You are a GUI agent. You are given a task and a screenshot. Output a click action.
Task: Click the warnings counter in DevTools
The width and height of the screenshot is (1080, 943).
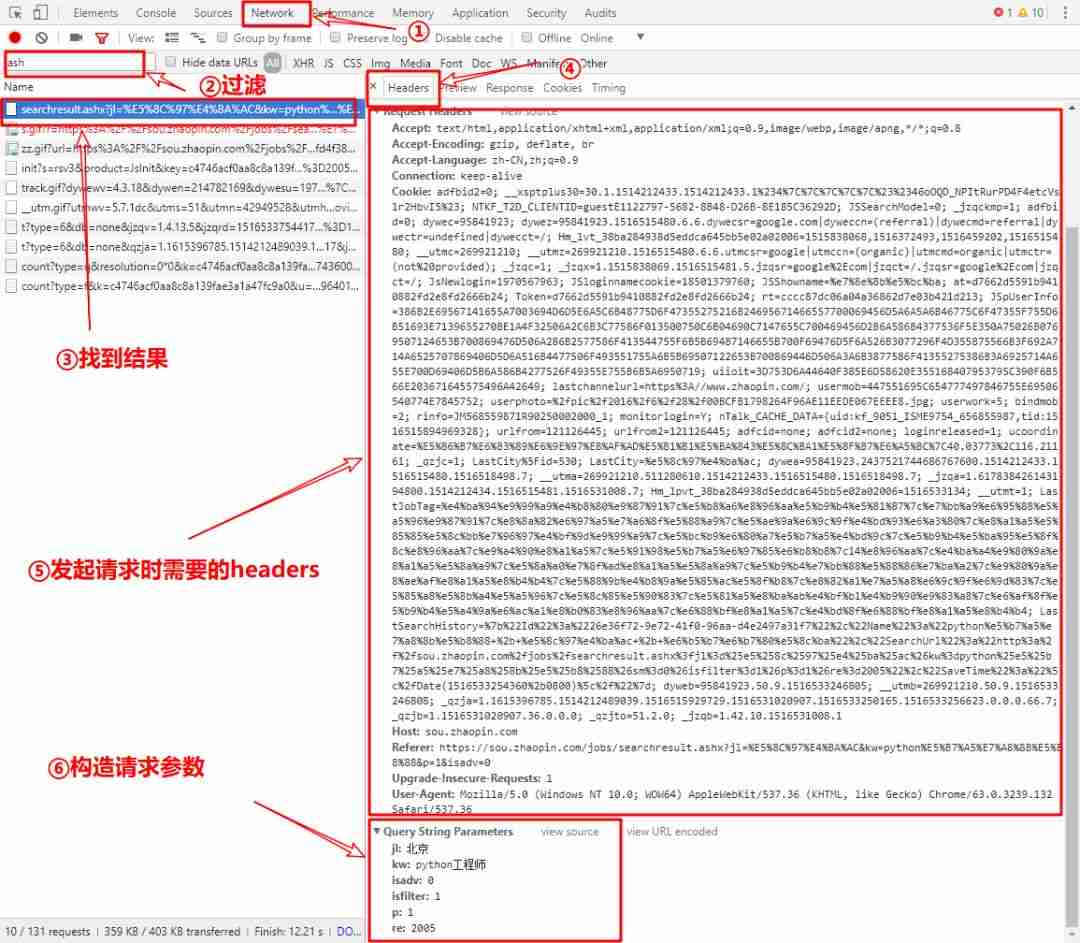[x=1030, y=12]
